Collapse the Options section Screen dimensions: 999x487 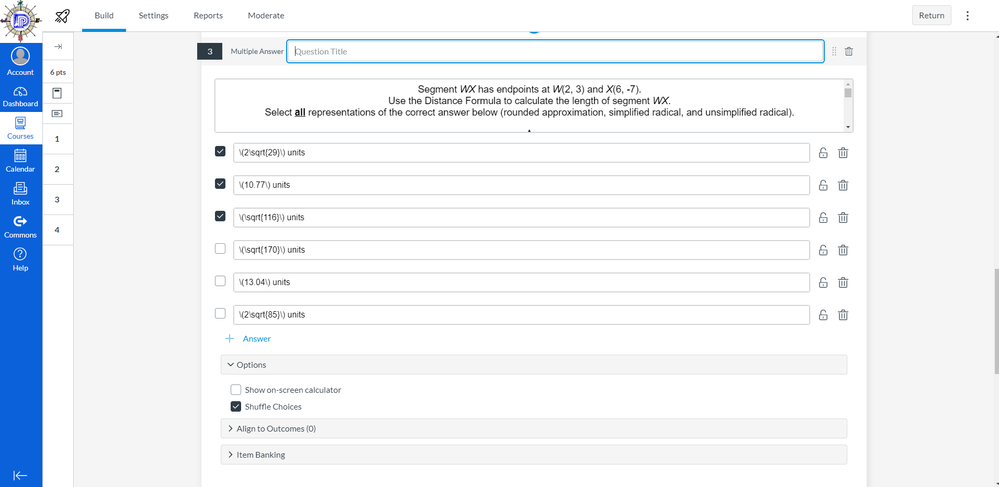click(x=251, y=365)
